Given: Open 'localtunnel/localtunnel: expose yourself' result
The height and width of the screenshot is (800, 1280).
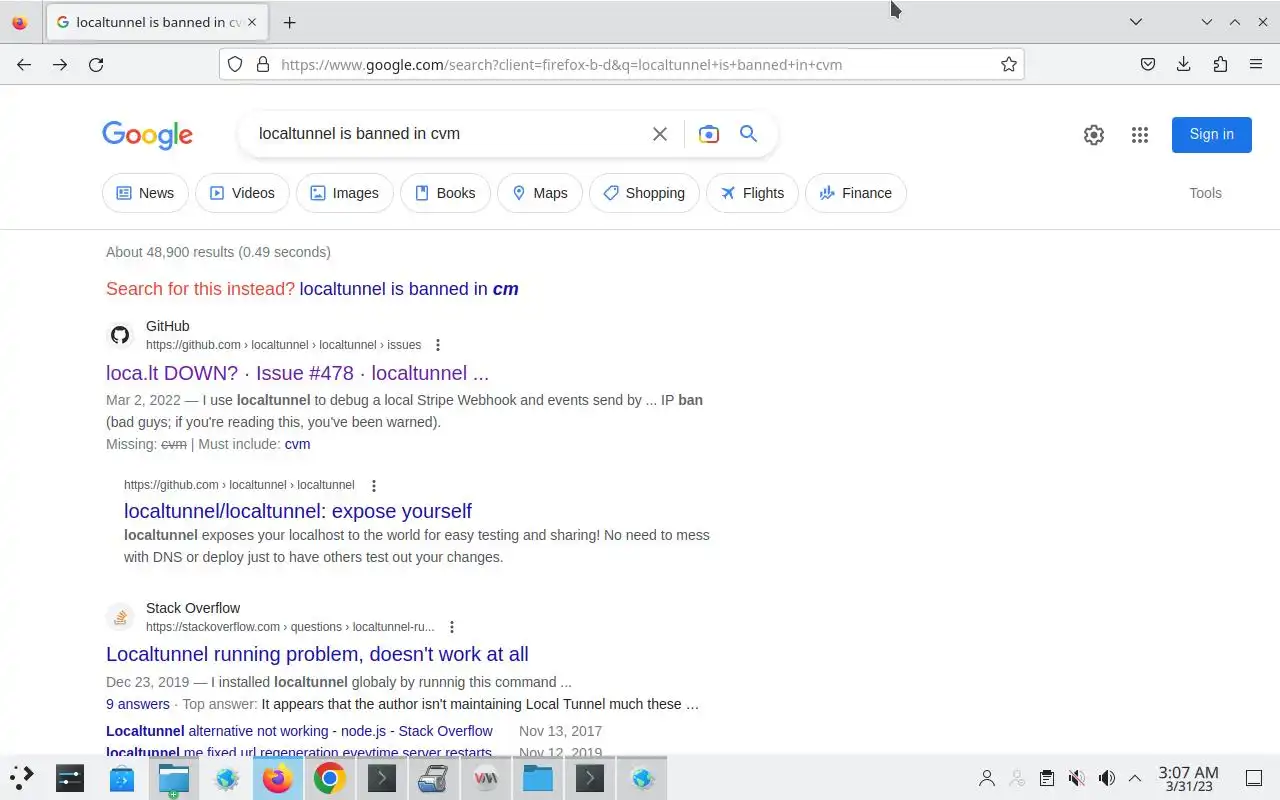Looking at the screenshot, I should pyautogui.click(x=298, y=511).
